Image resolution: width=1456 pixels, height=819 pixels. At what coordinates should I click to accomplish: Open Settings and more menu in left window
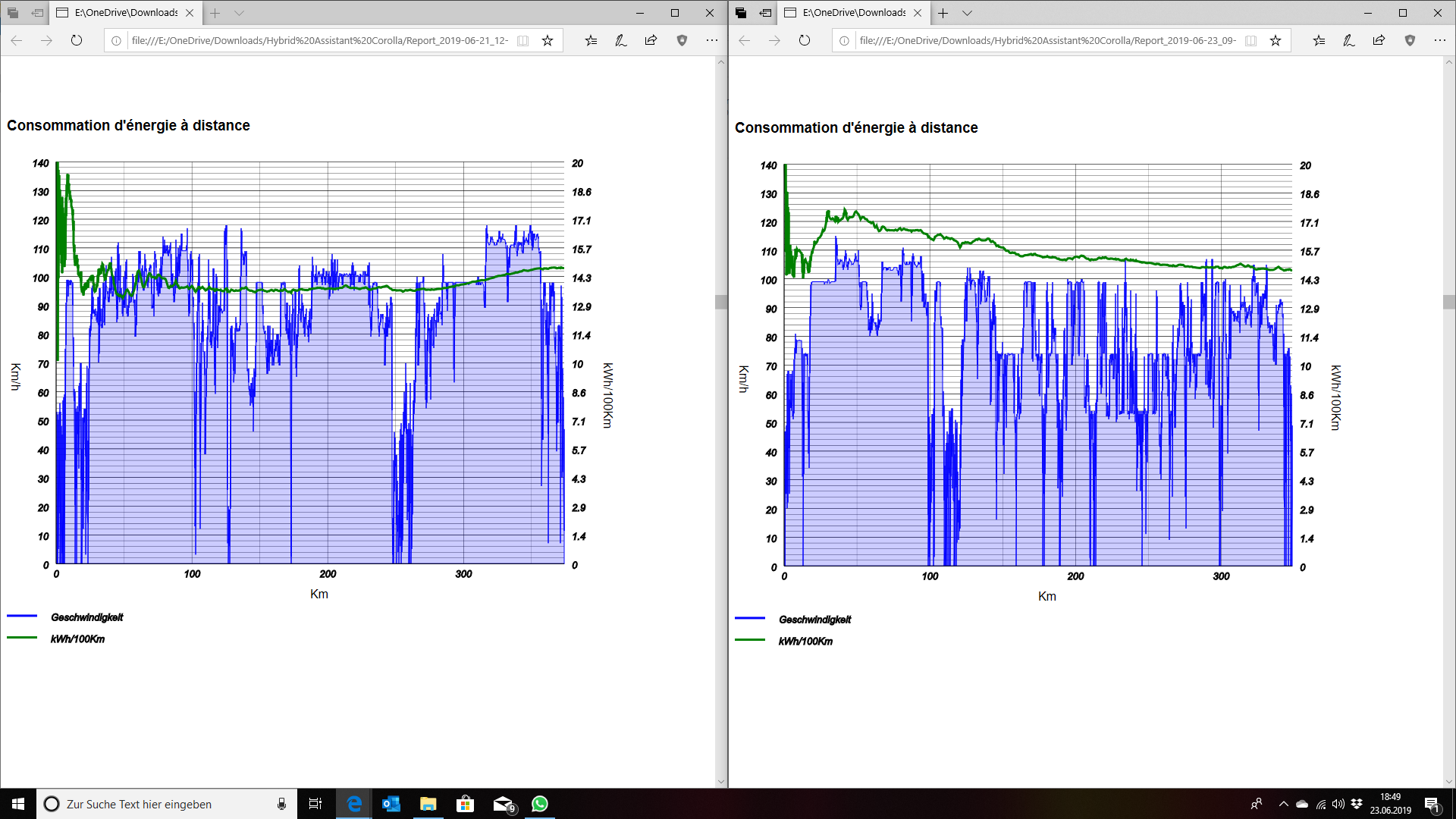coord(711,41)
